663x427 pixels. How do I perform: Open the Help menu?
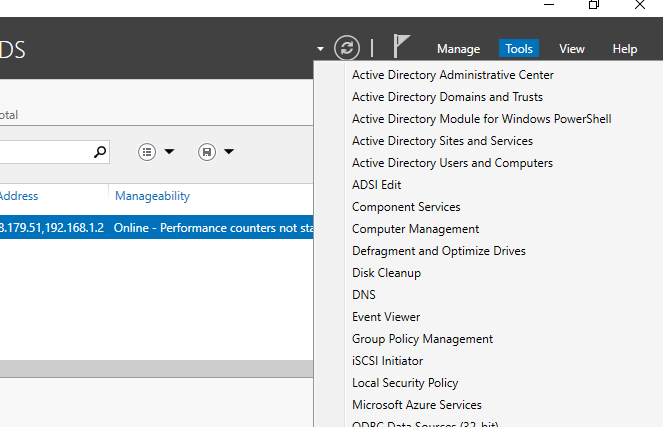tap(625, 48)
